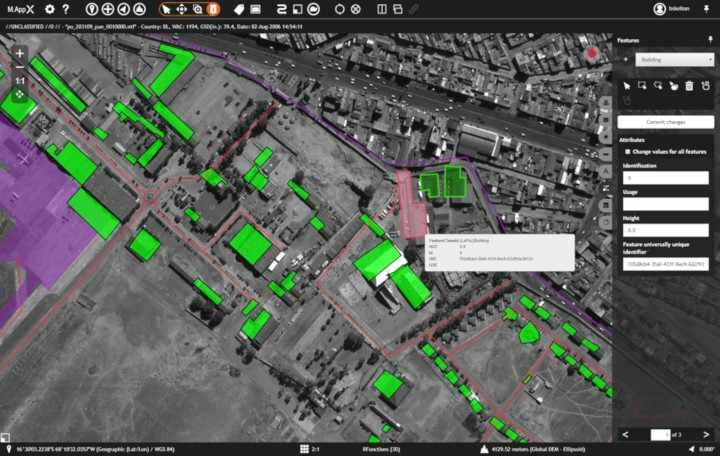This screenshot has width=720, height=456.
Task: Go to previous feature with left arrow
Action: point(625,434)
